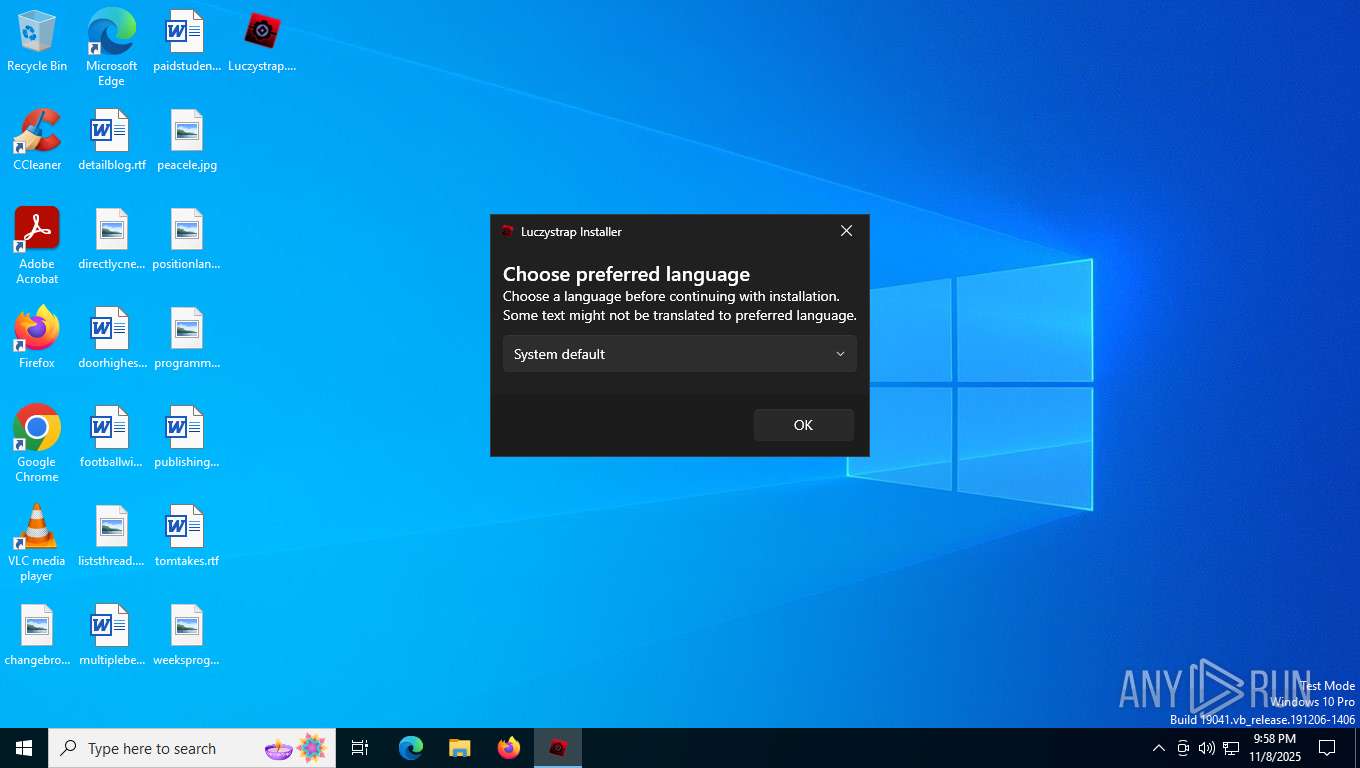Activate Luczystrap Installer taskbar button
The width and height of the screenshot is (1360, 768).
coord(558,748)
